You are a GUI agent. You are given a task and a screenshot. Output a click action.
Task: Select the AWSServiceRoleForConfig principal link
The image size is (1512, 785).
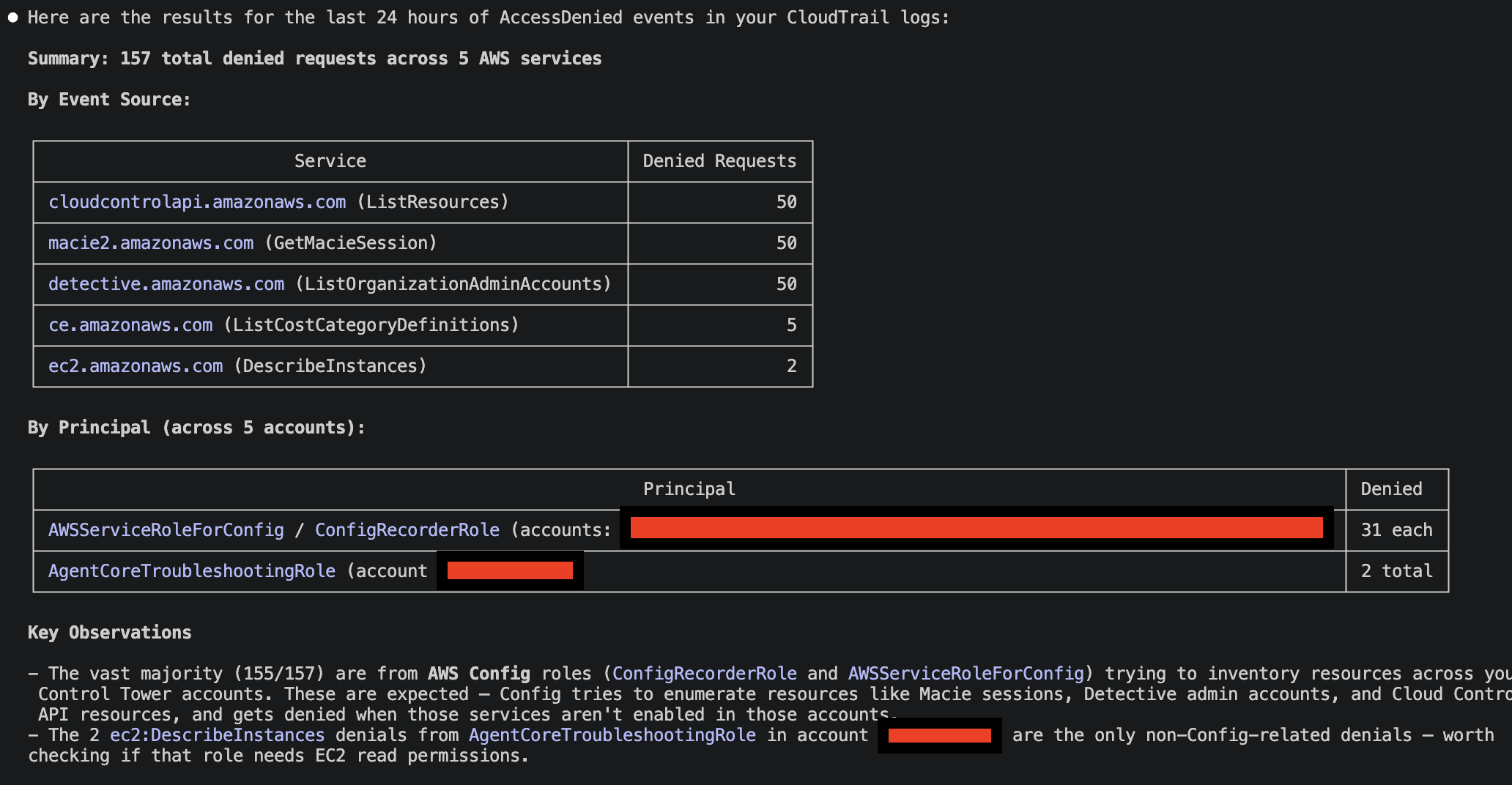166,529
